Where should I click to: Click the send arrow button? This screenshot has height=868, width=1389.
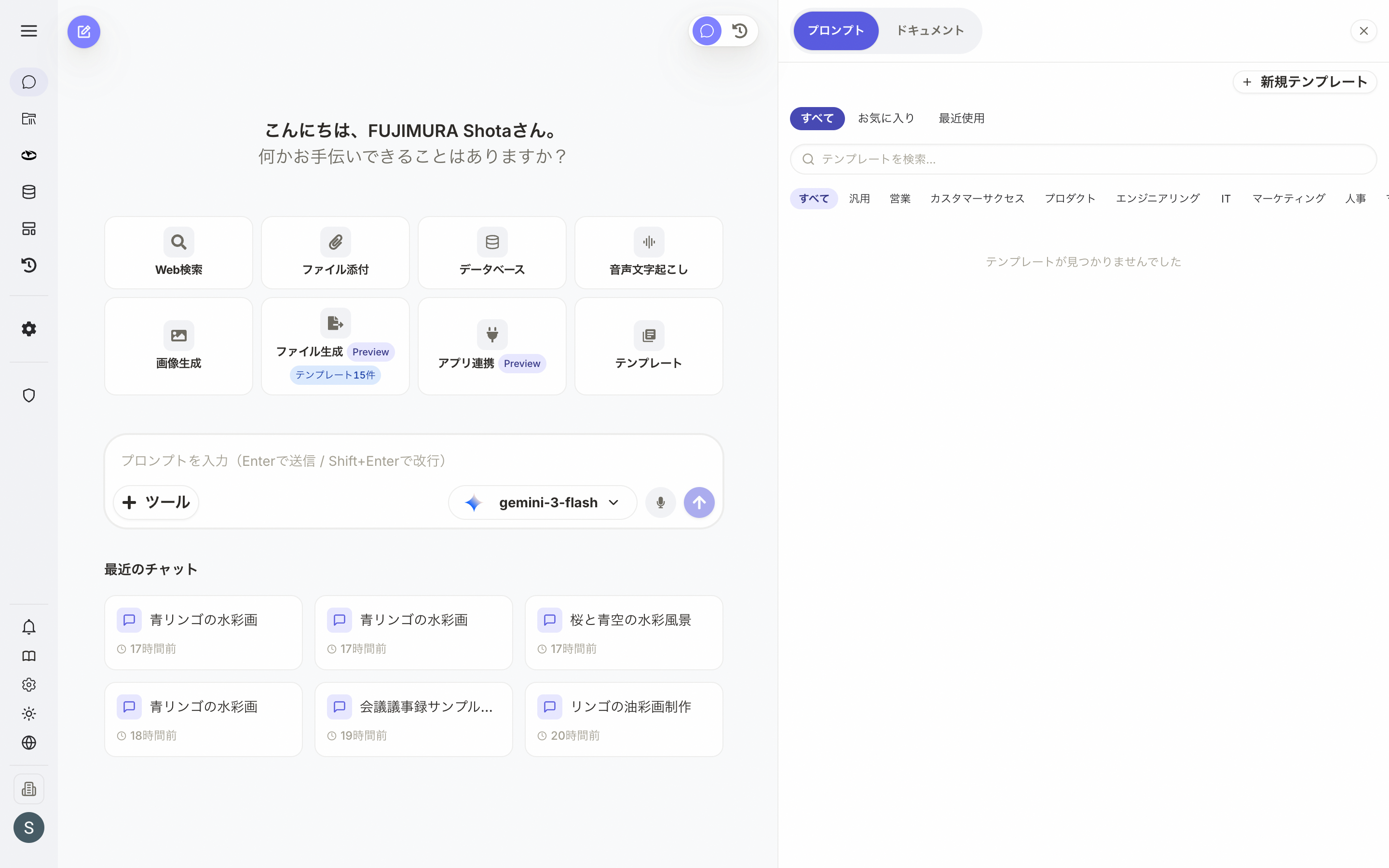tap(699, 502)
